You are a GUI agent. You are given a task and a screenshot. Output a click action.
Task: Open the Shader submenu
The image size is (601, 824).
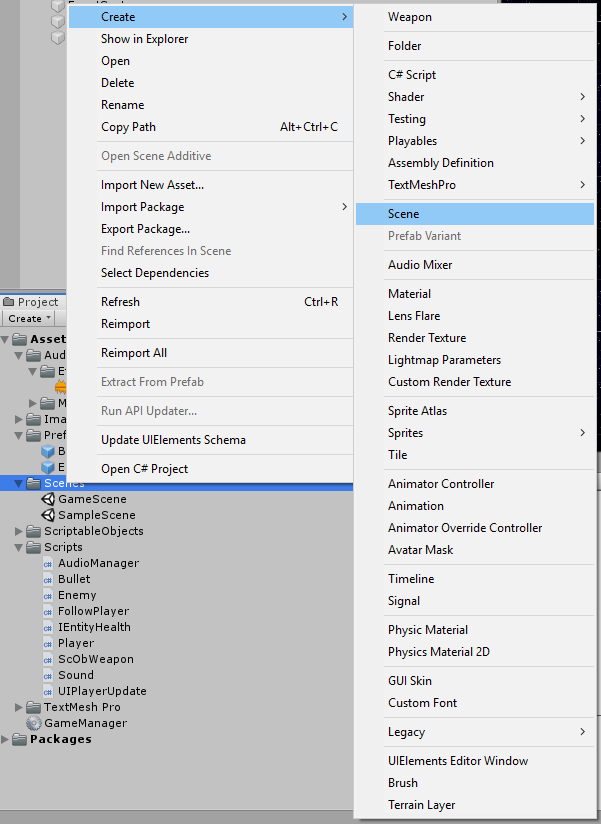[475, 97]
